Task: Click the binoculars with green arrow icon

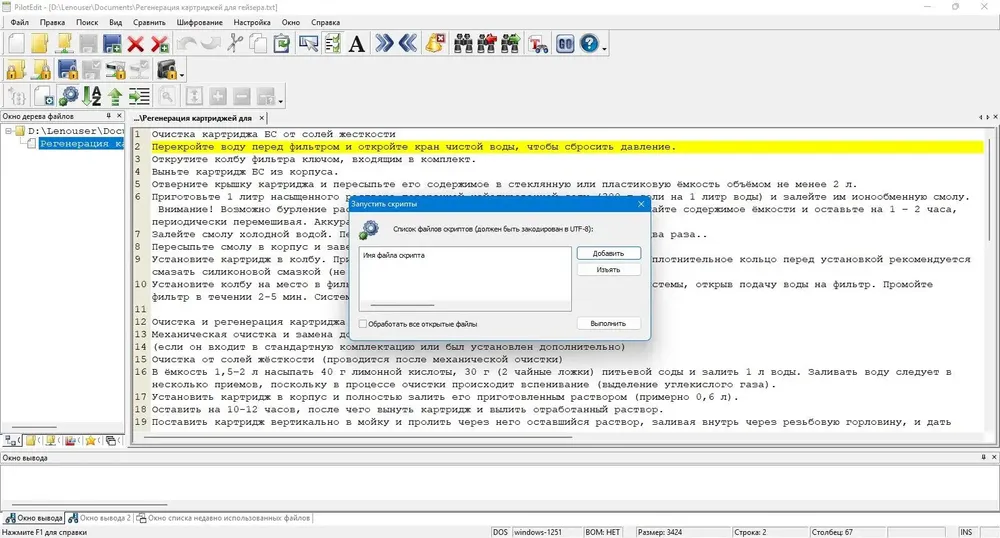Action: click(x=510, y=43)
